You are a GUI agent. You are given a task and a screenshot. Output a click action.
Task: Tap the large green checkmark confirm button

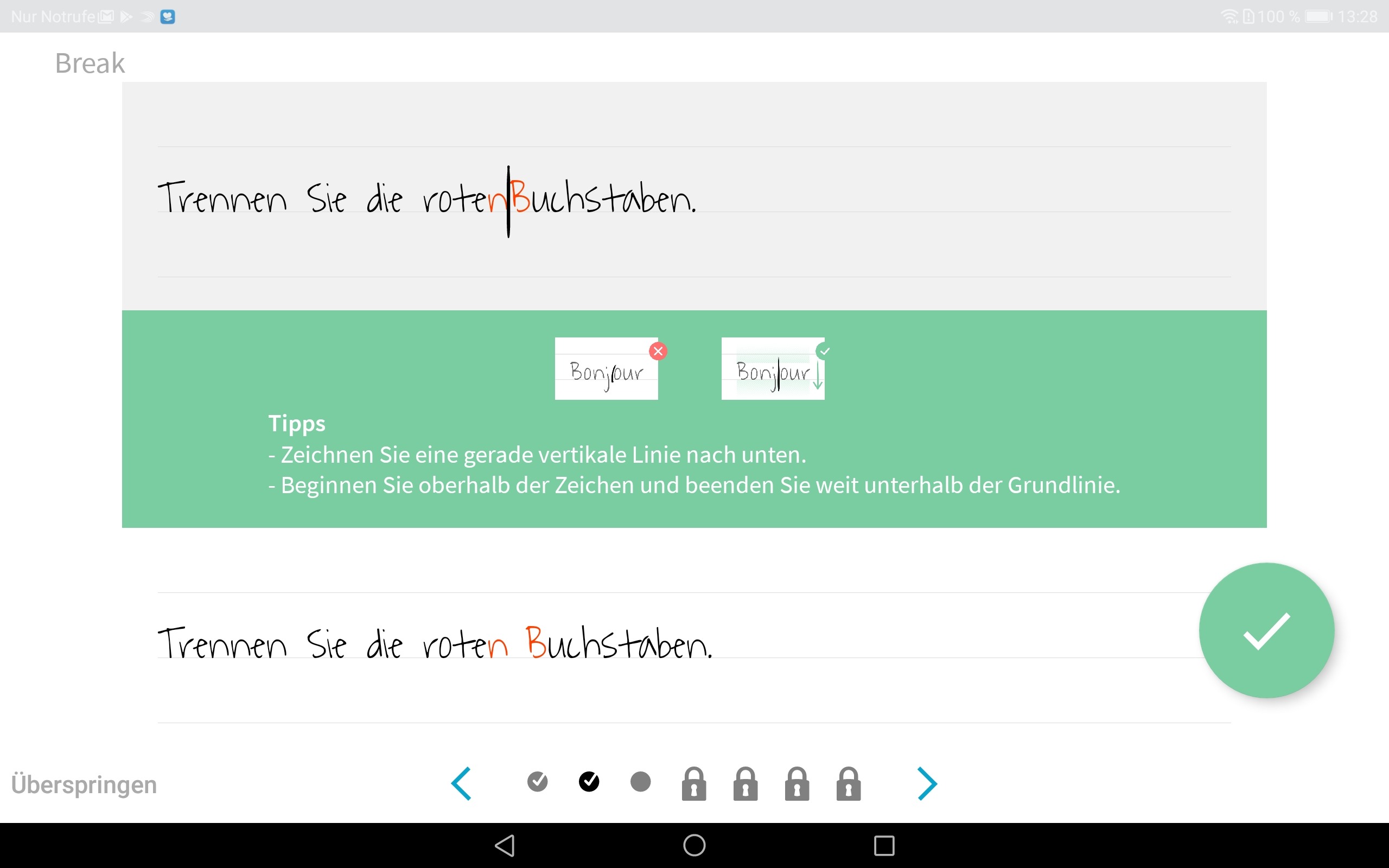pyautogui.click(x=1266, y=630)
